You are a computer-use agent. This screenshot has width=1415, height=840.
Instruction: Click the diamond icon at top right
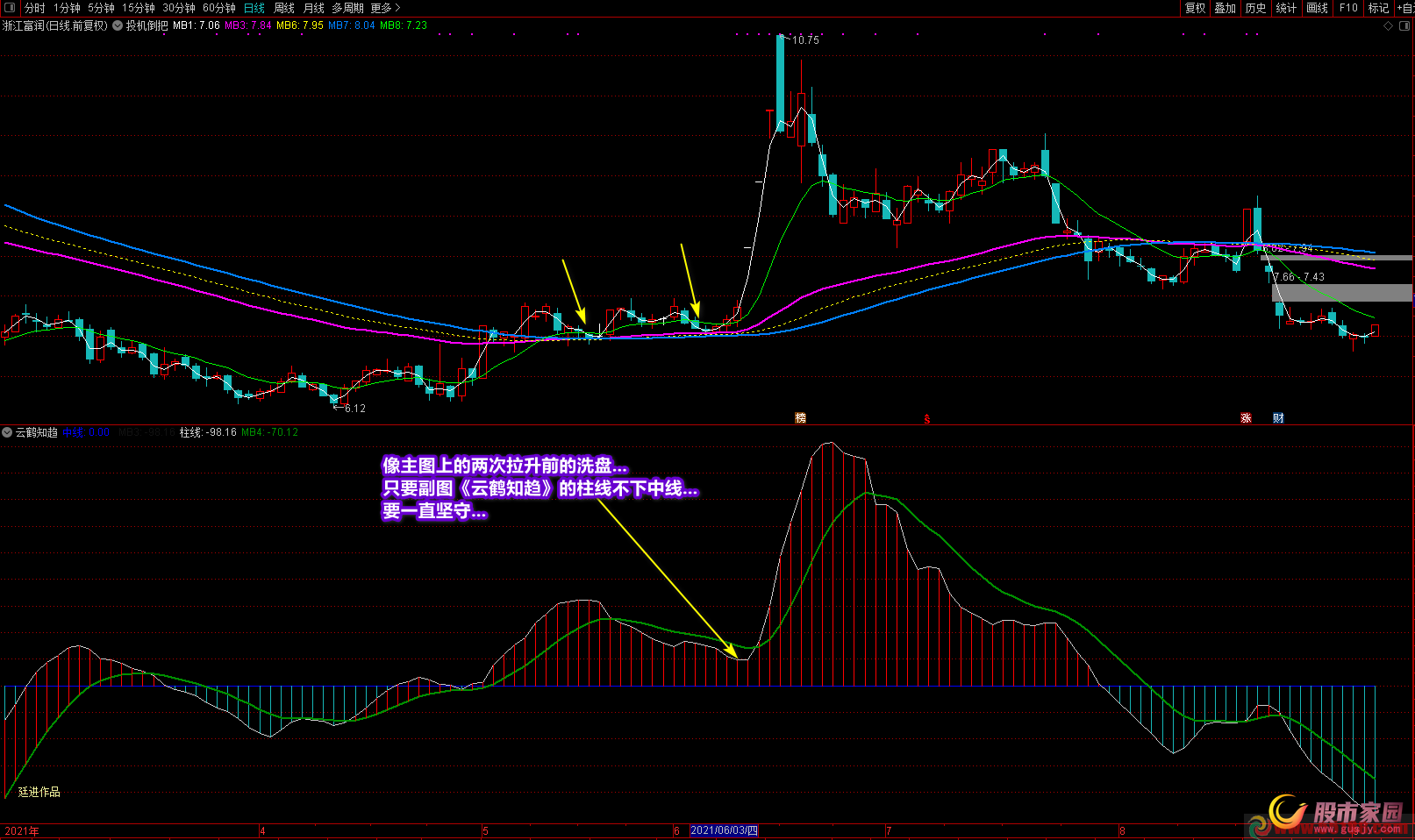coord(1388,25)
